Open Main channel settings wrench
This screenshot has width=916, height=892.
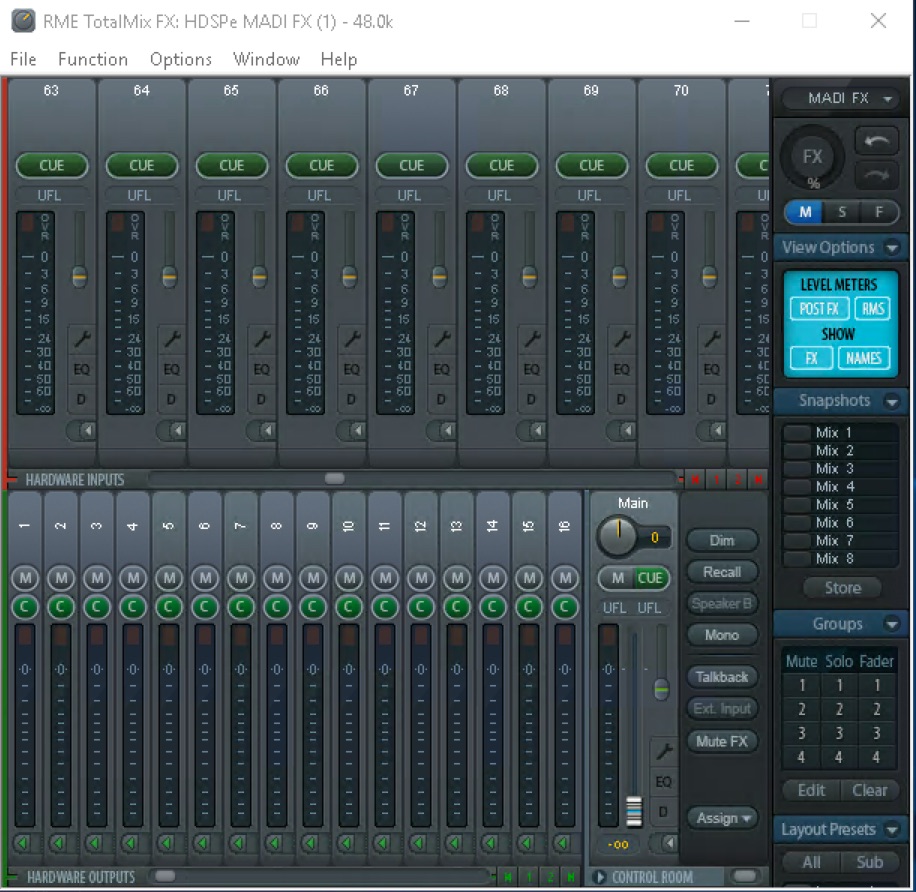coord(663,751)
